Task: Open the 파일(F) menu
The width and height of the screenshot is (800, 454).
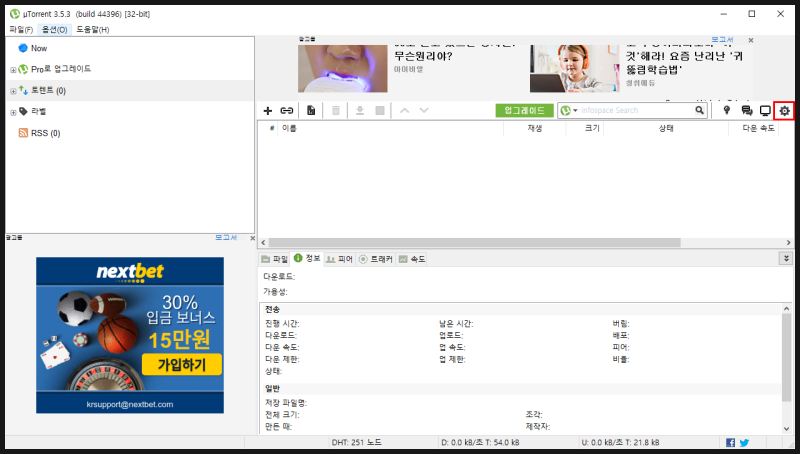Action: [21, 30]
